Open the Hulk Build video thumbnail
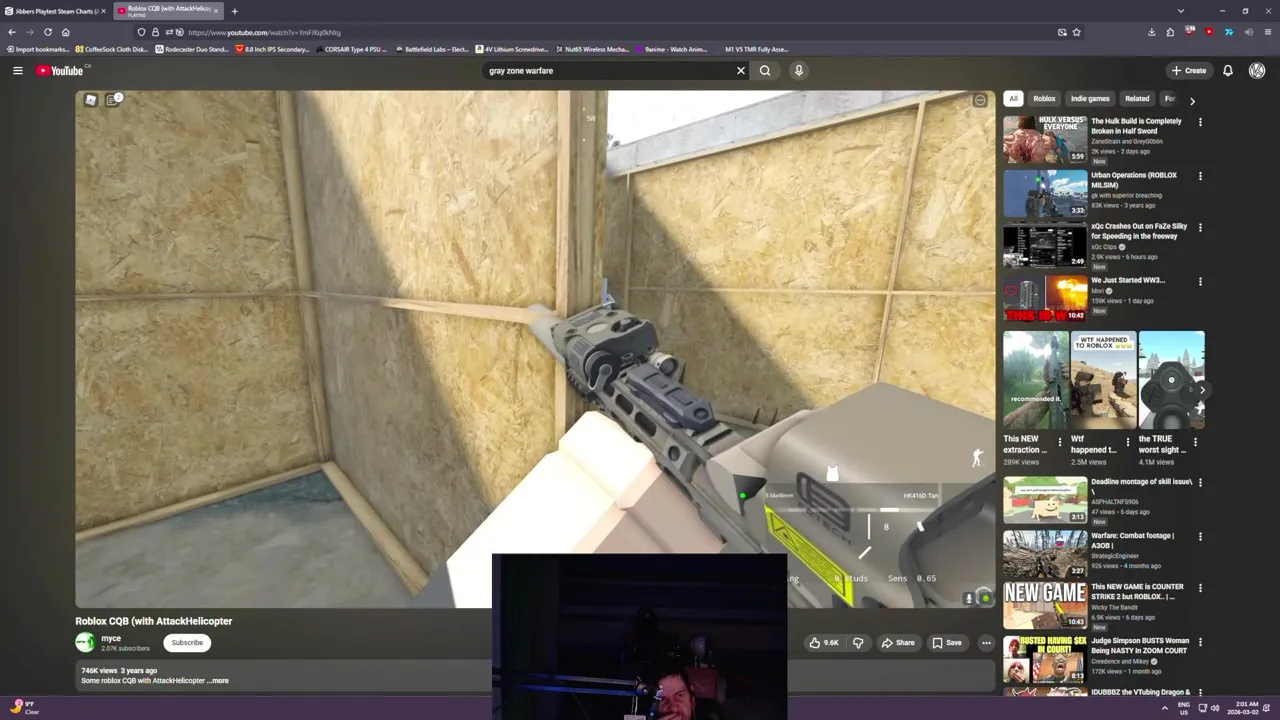Image resolution: width=1280 pixels, height=720 pixels. pos(1045,139)
